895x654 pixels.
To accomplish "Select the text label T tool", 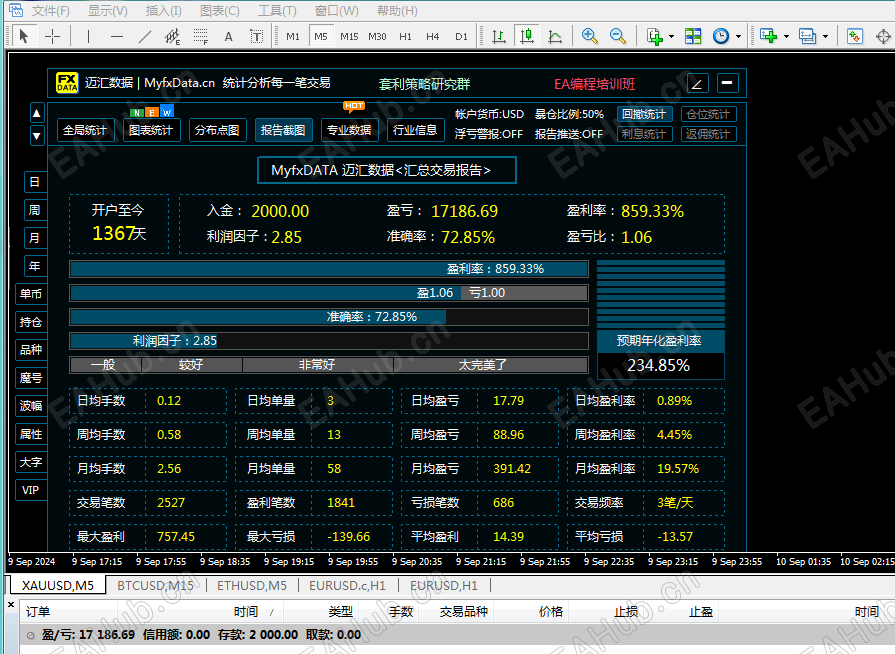I will (x=256, y=37).
